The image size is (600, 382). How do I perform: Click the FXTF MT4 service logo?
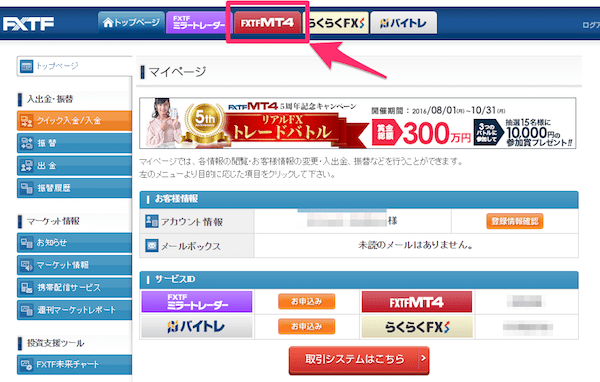pos(417,302)
